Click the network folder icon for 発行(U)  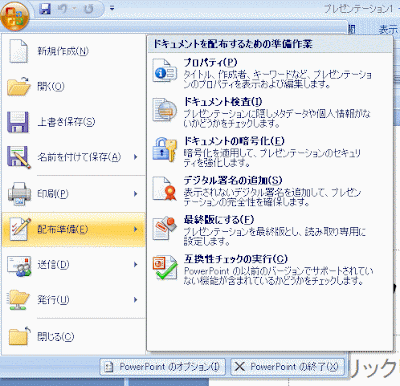[x=18, y=300]
